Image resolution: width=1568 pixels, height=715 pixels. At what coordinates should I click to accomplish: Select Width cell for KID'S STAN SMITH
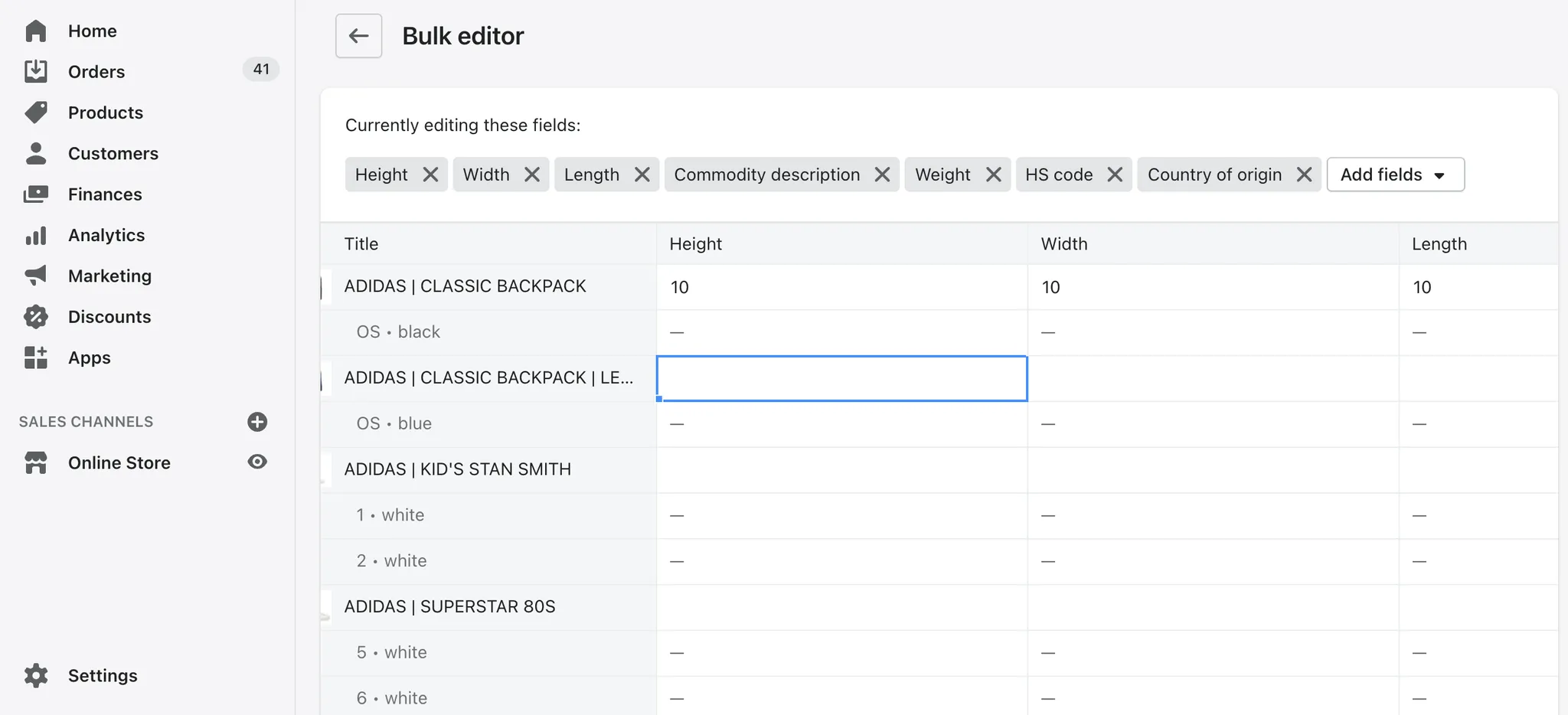pyautogui.click(x=1213, y=470)
